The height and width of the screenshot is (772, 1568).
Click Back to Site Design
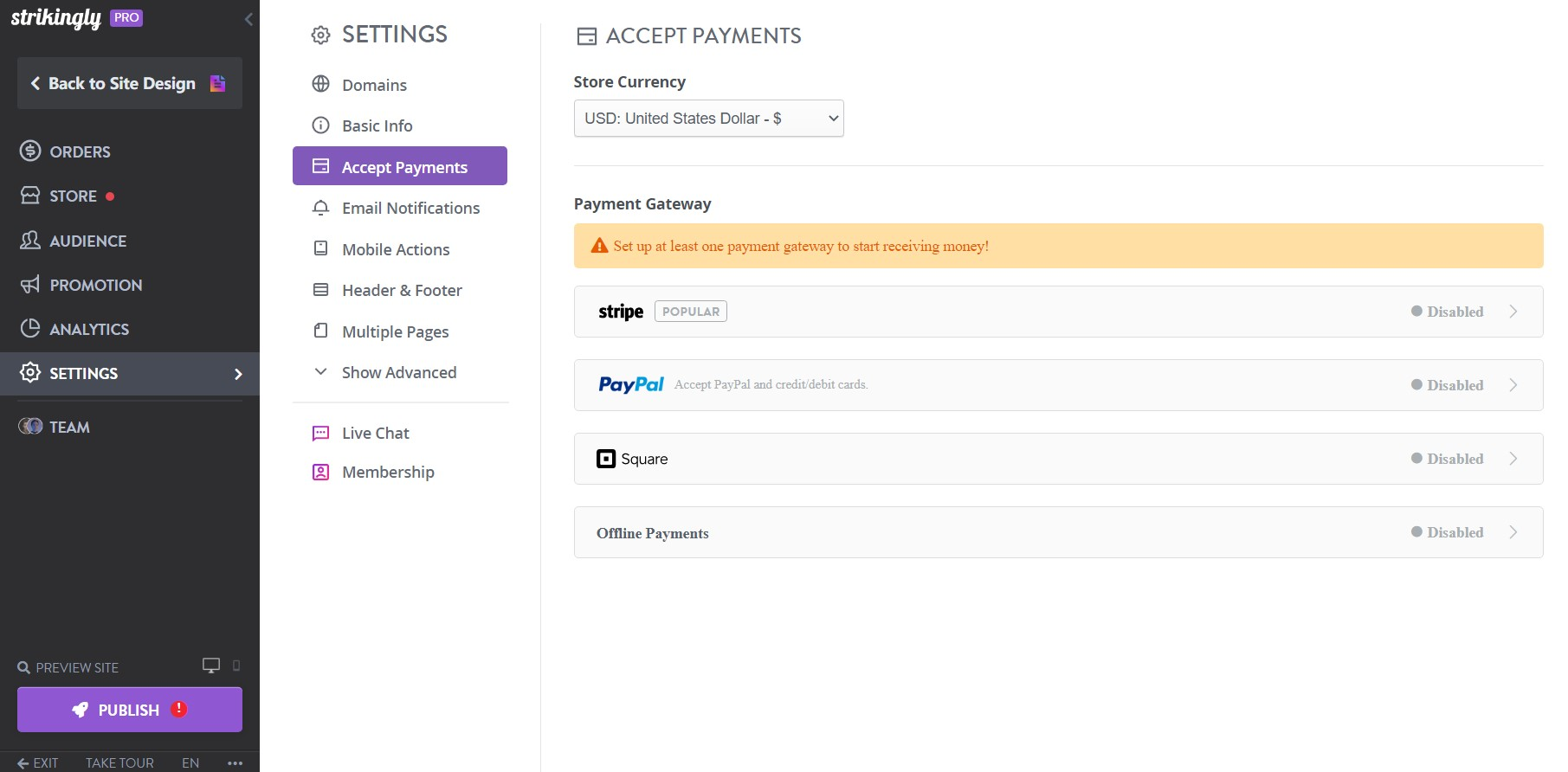click(x=121, y=83)
